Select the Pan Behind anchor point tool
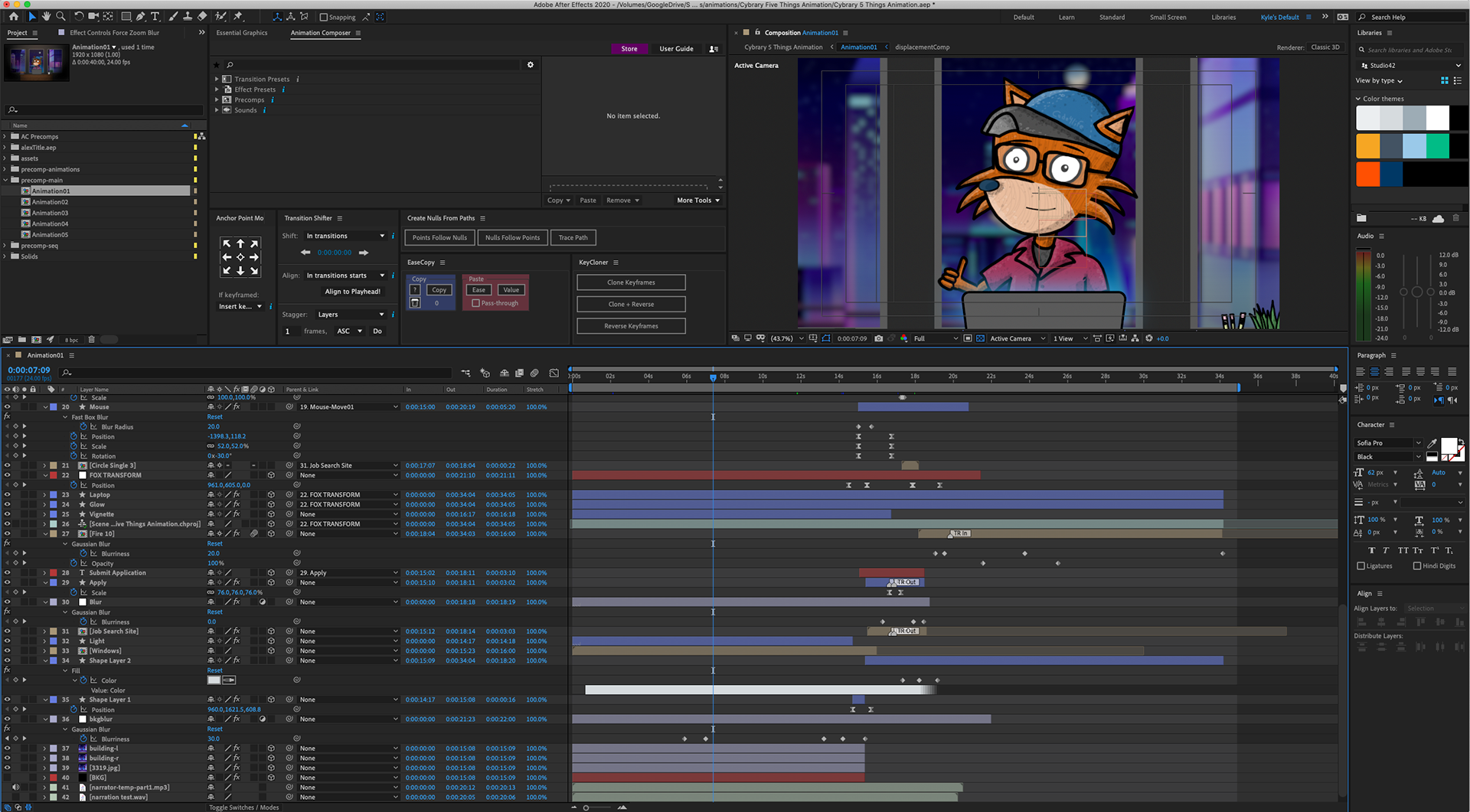1470x812 pixels. [108, 16]
